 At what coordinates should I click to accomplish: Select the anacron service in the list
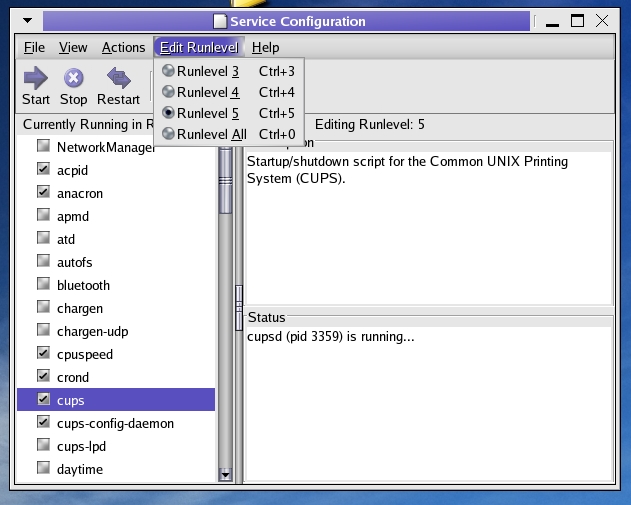[x=80, y=193]
